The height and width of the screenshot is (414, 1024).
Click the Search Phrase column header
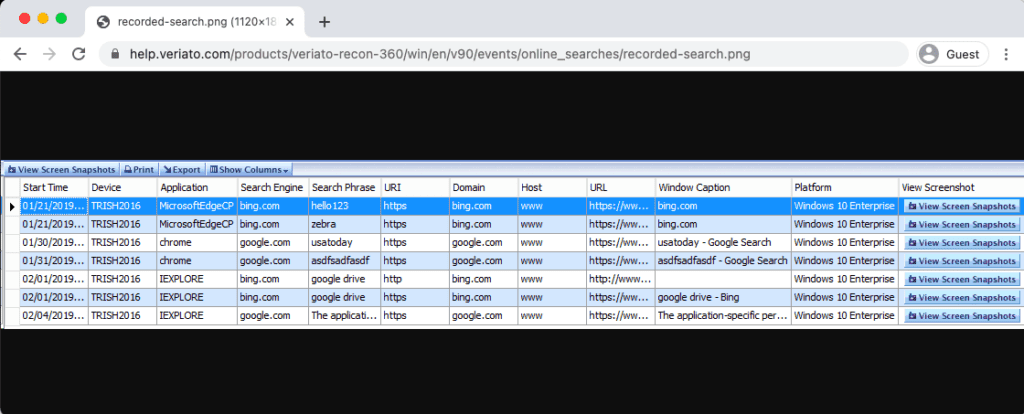click(x=345, y=187)
